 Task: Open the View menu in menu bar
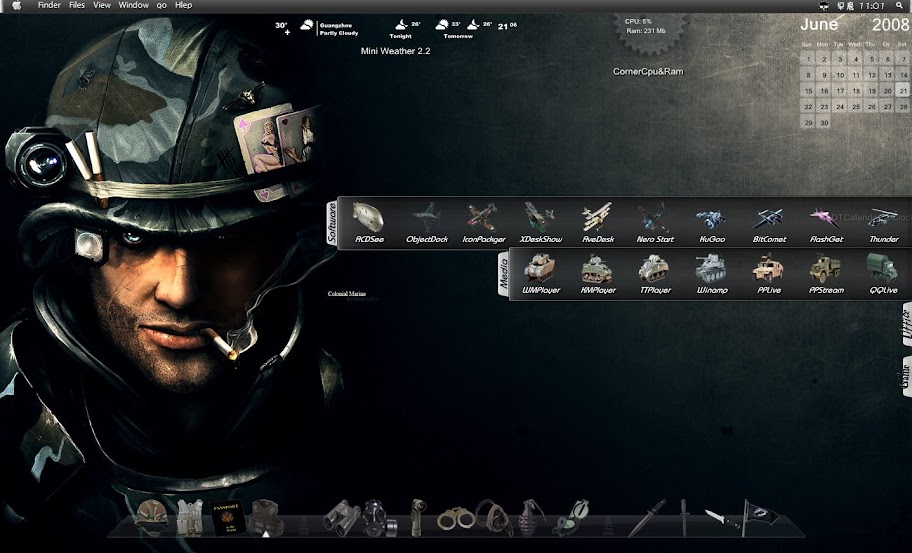coord(102,5)
